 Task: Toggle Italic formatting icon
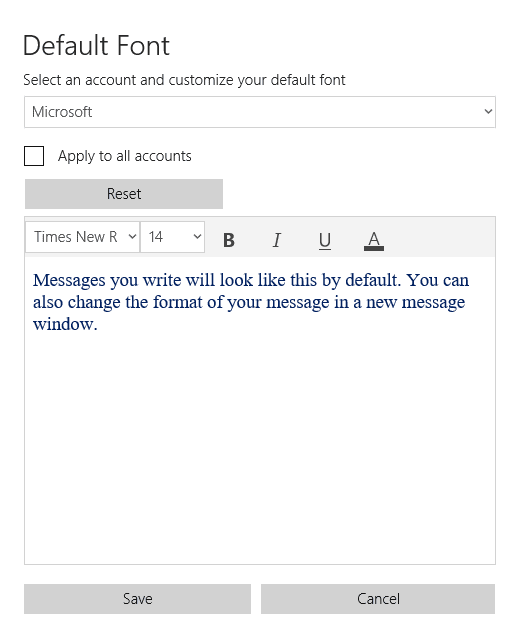click(x=277, y=240)
